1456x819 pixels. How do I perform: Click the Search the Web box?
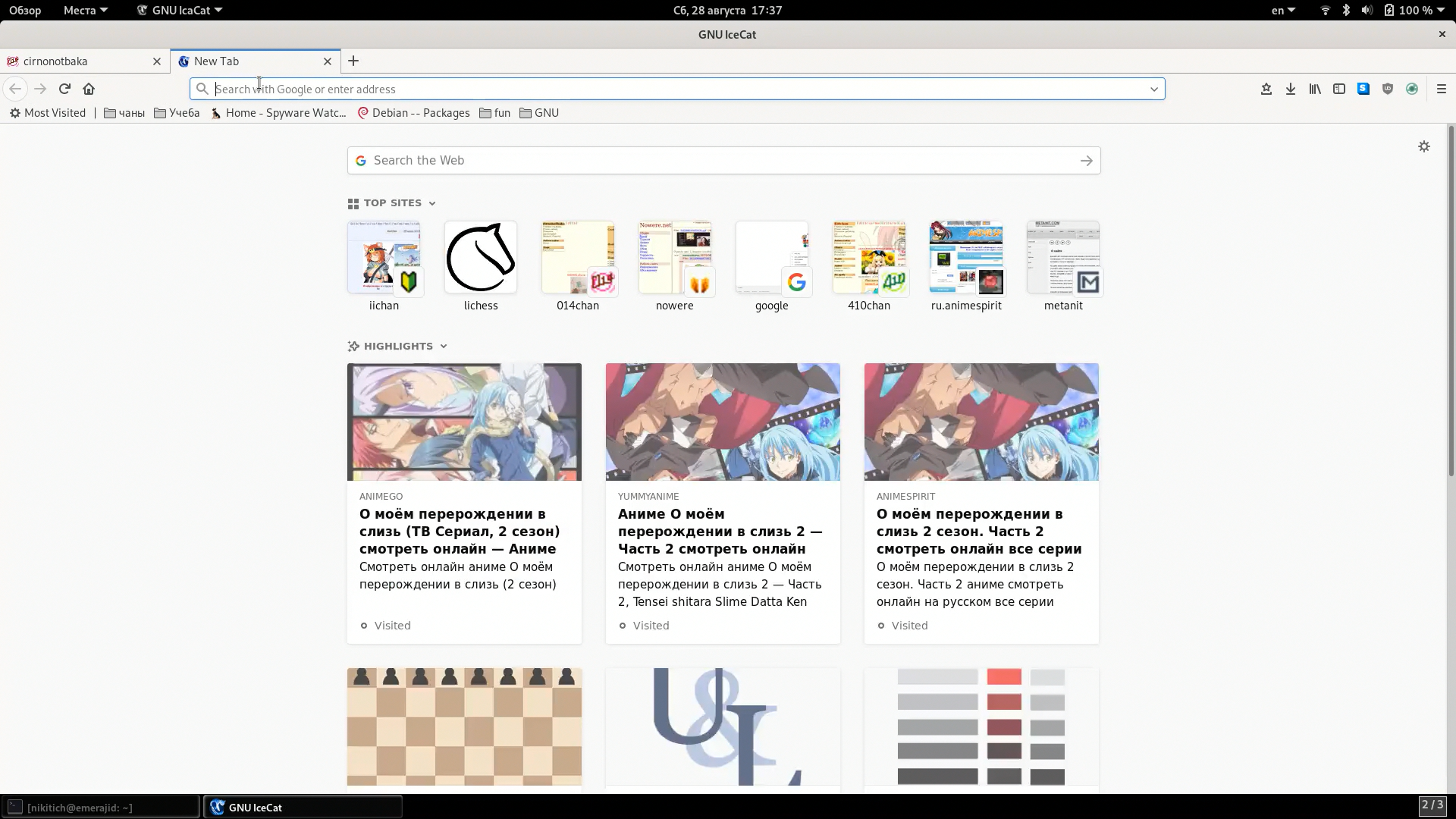[x=723, y=160]
